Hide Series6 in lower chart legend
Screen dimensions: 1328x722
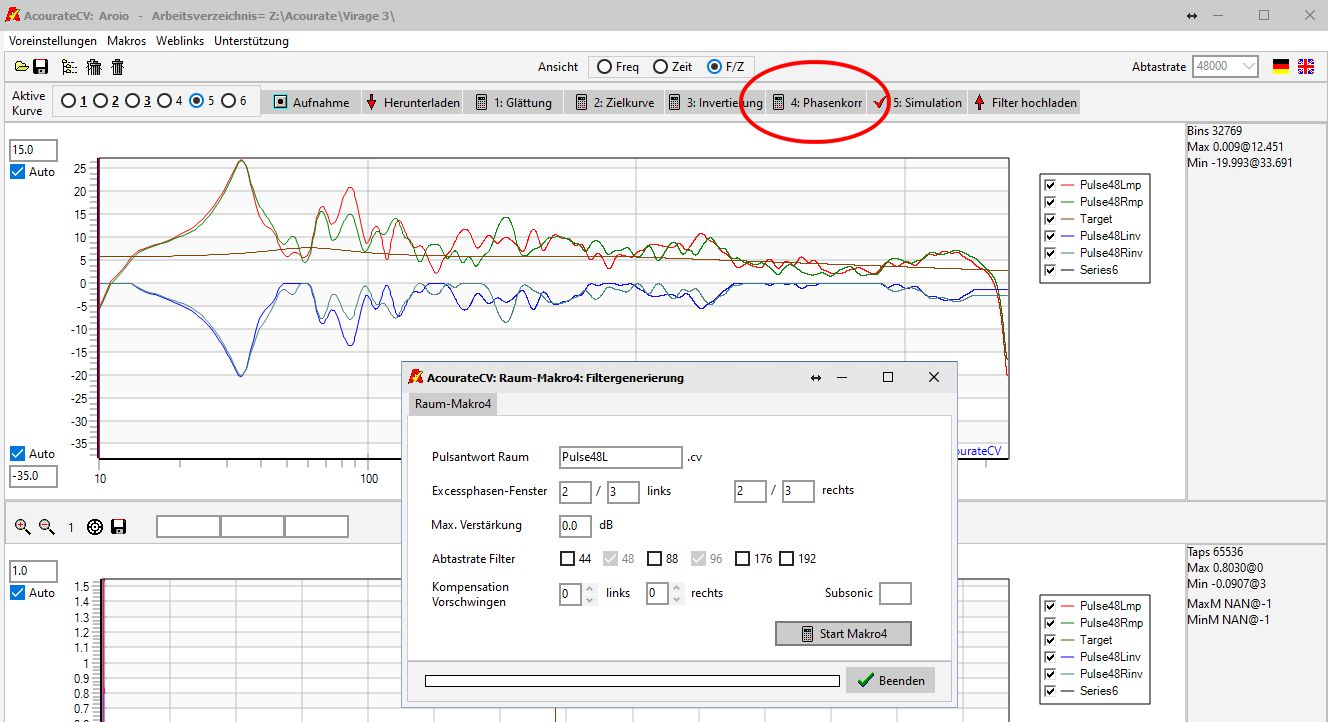(1050, 691)
